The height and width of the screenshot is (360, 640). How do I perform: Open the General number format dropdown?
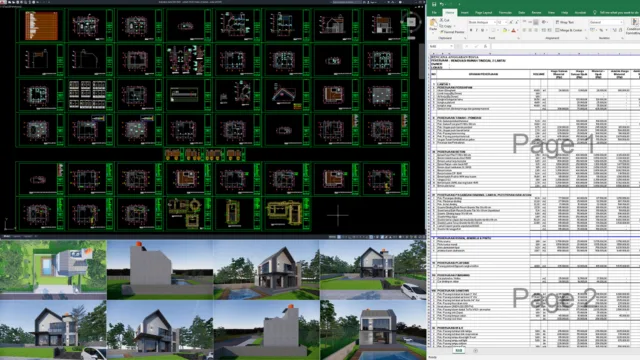[622, 22]
